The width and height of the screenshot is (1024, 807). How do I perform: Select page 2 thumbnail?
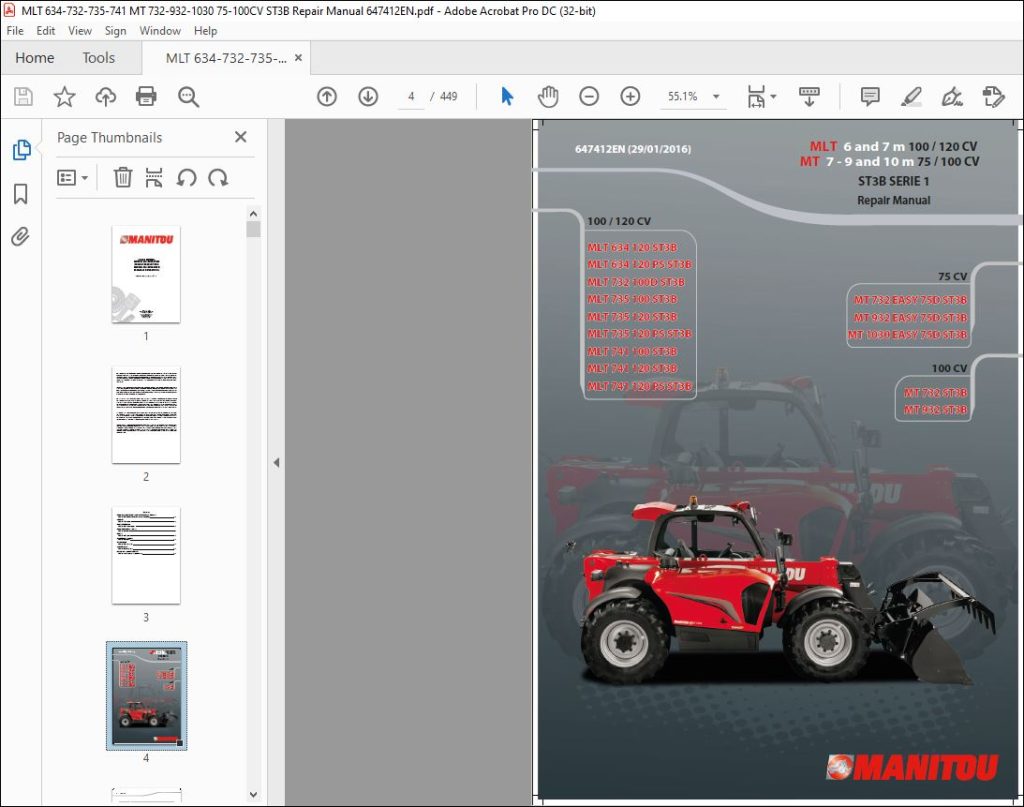point(146,415)
